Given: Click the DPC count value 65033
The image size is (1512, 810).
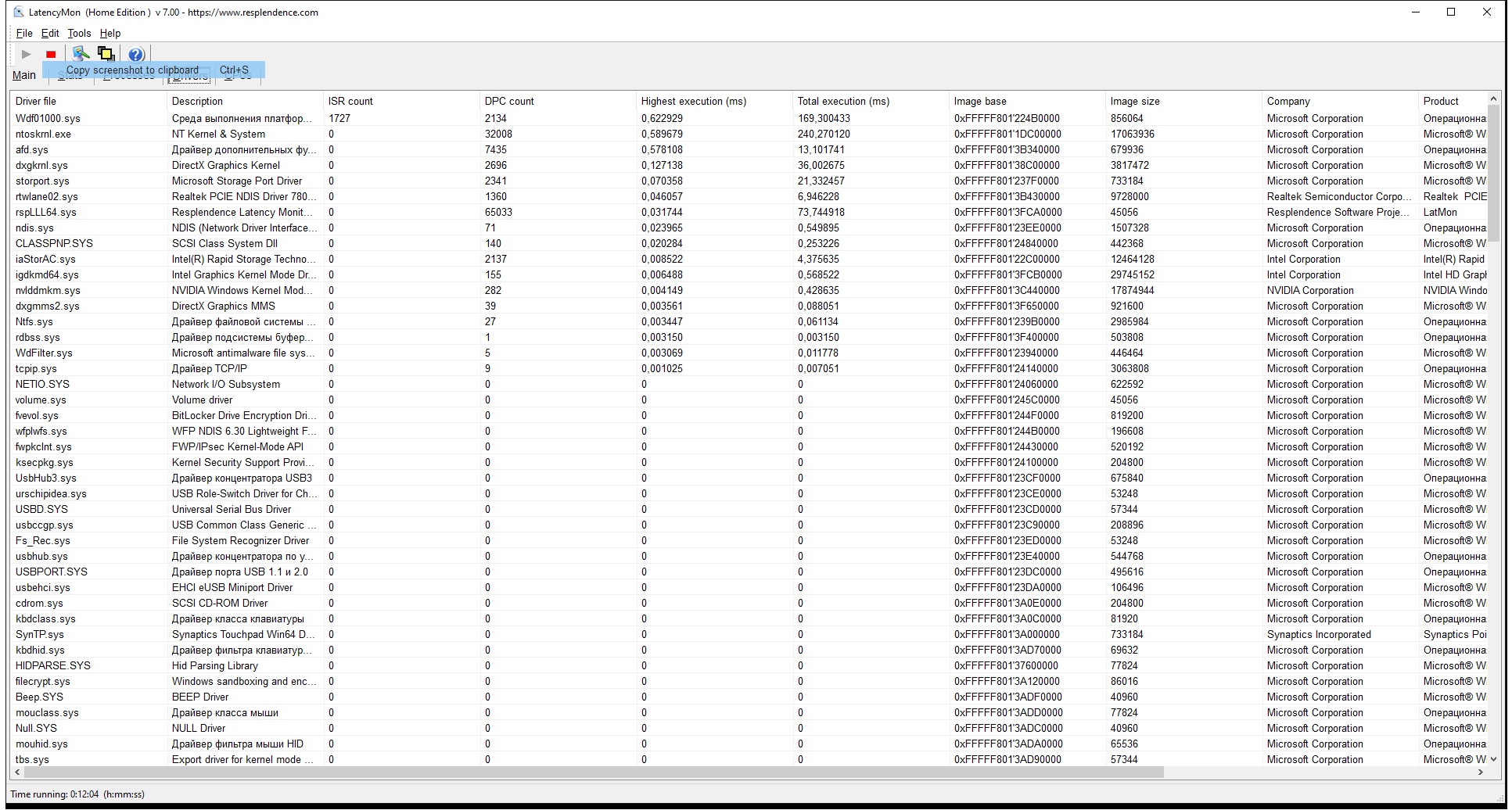Looking at the screenshot, I should tap(498, 212).
